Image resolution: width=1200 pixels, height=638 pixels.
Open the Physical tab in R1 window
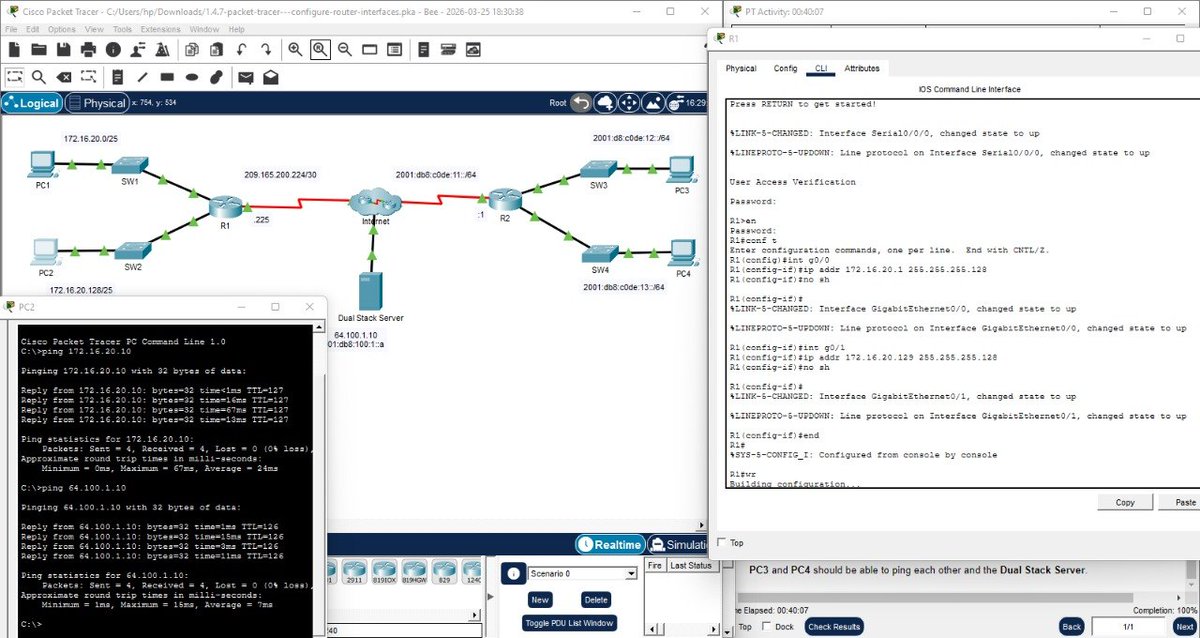tap(741, 68)
